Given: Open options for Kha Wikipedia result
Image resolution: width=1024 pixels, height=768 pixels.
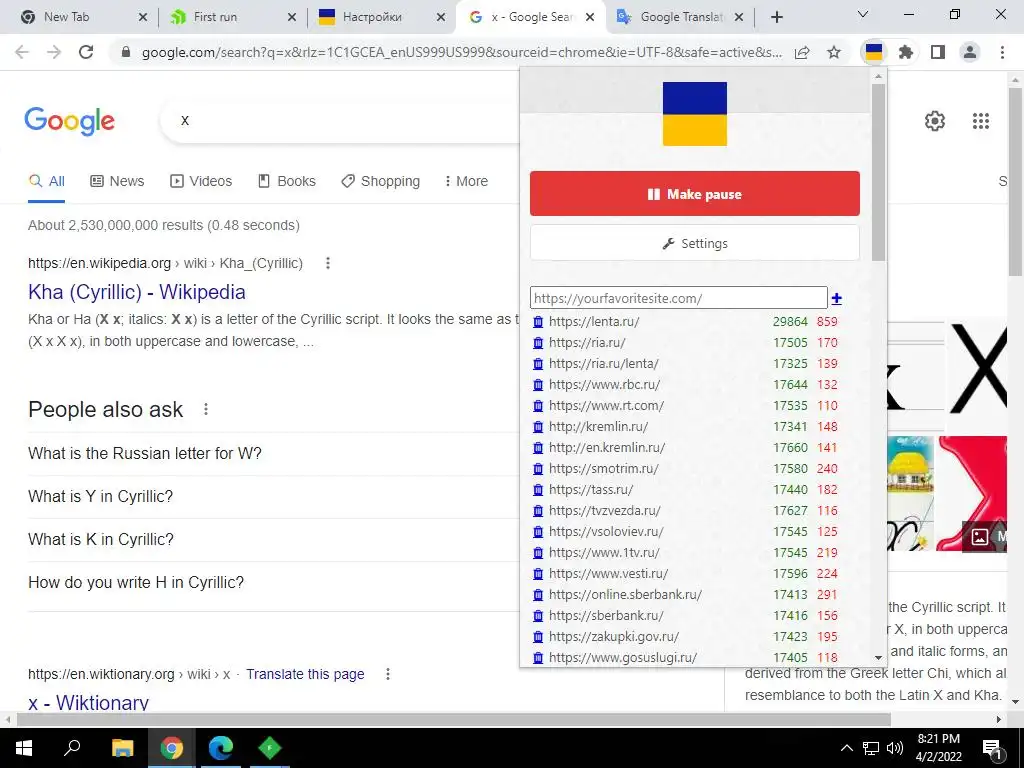Looking at the screenshot, I should click(328, 263).
